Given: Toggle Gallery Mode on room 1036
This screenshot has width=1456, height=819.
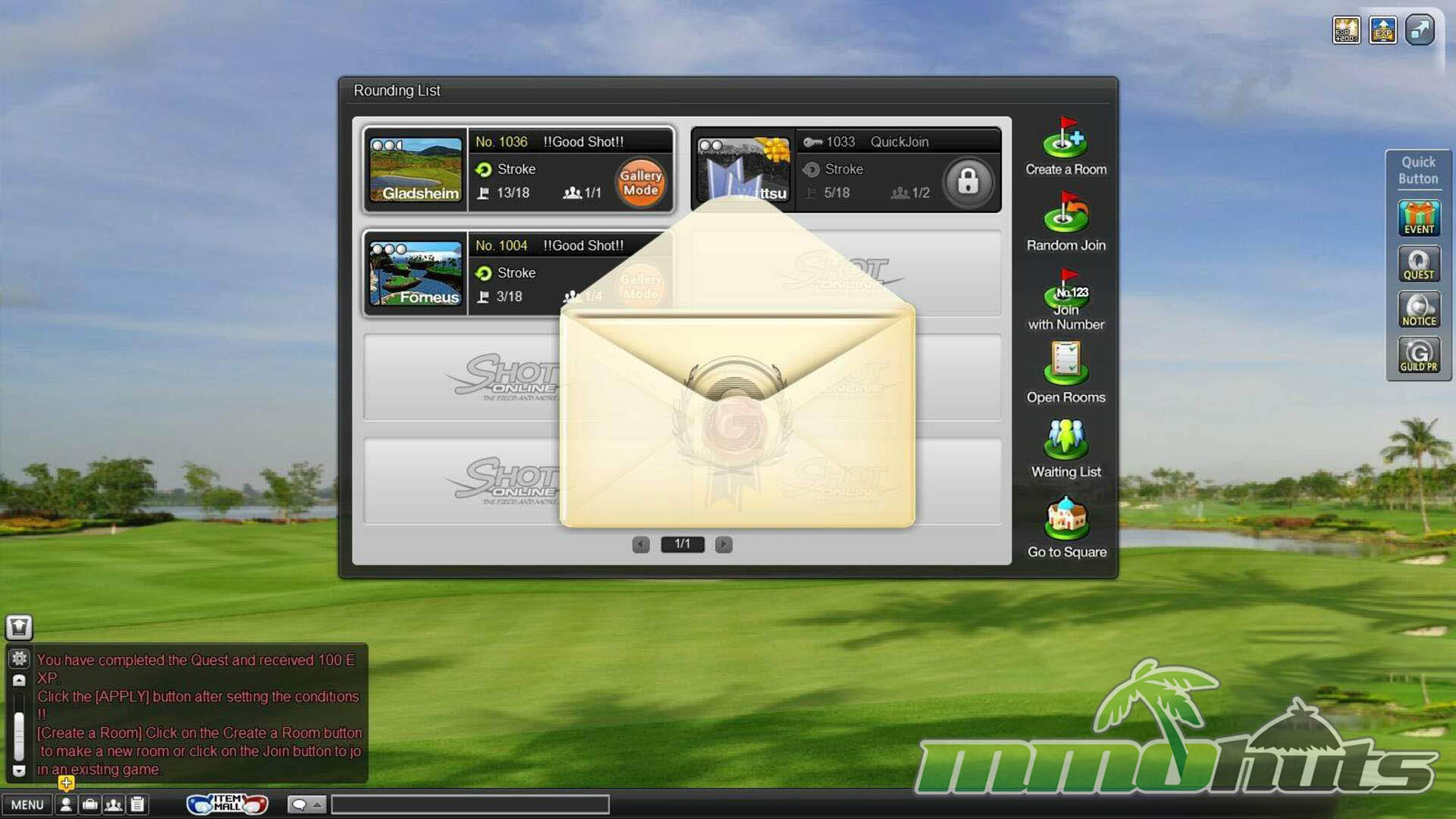Looking at the screenshot, I should [641, 183].
